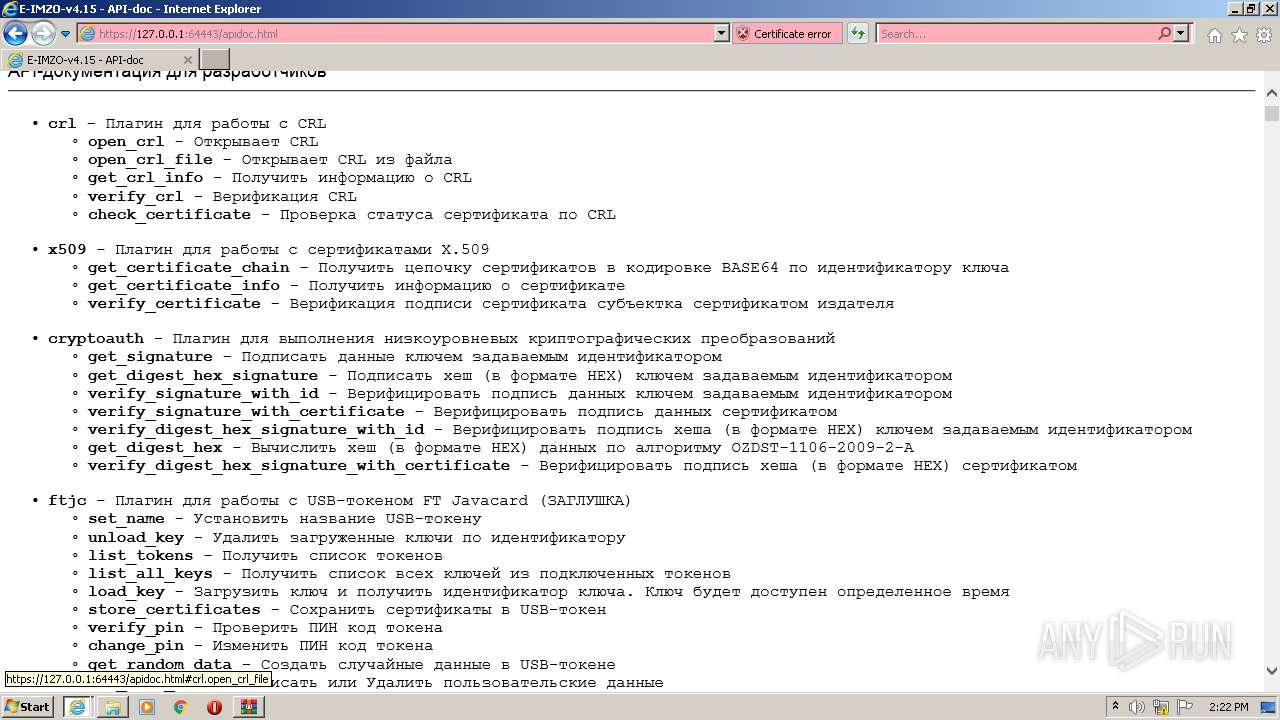
Task: Click the Action Center flag tray icon
Action: point(1186,707)
